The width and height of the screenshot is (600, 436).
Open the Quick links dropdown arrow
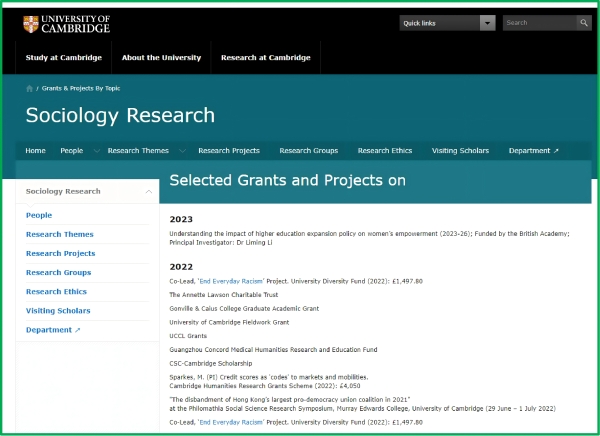click(488, 23)
